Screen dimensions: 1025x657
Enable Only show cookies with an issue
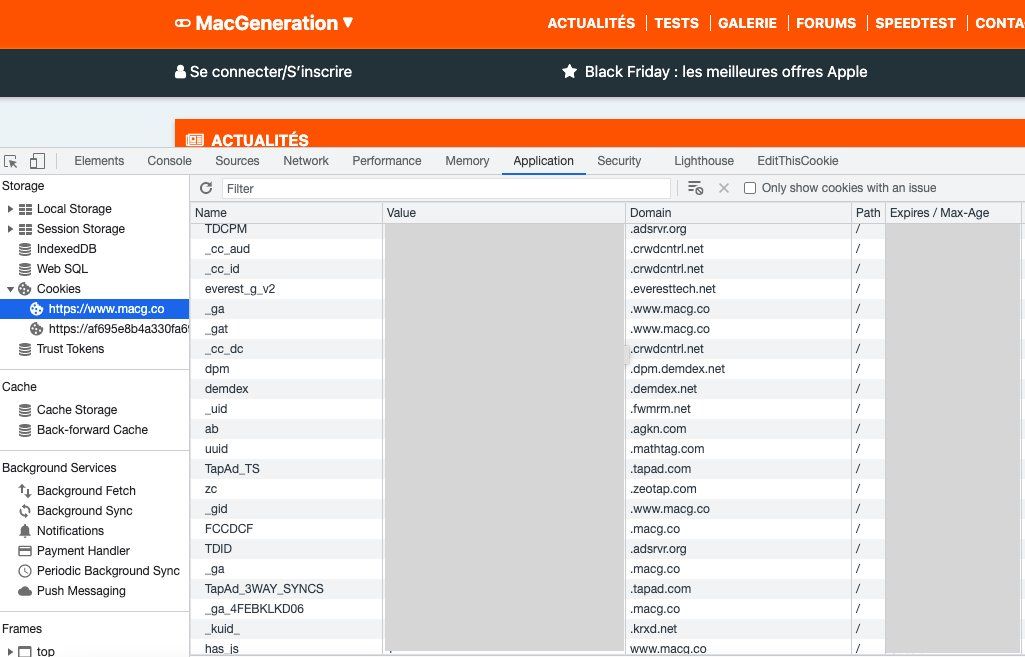[x=750, y=188]
